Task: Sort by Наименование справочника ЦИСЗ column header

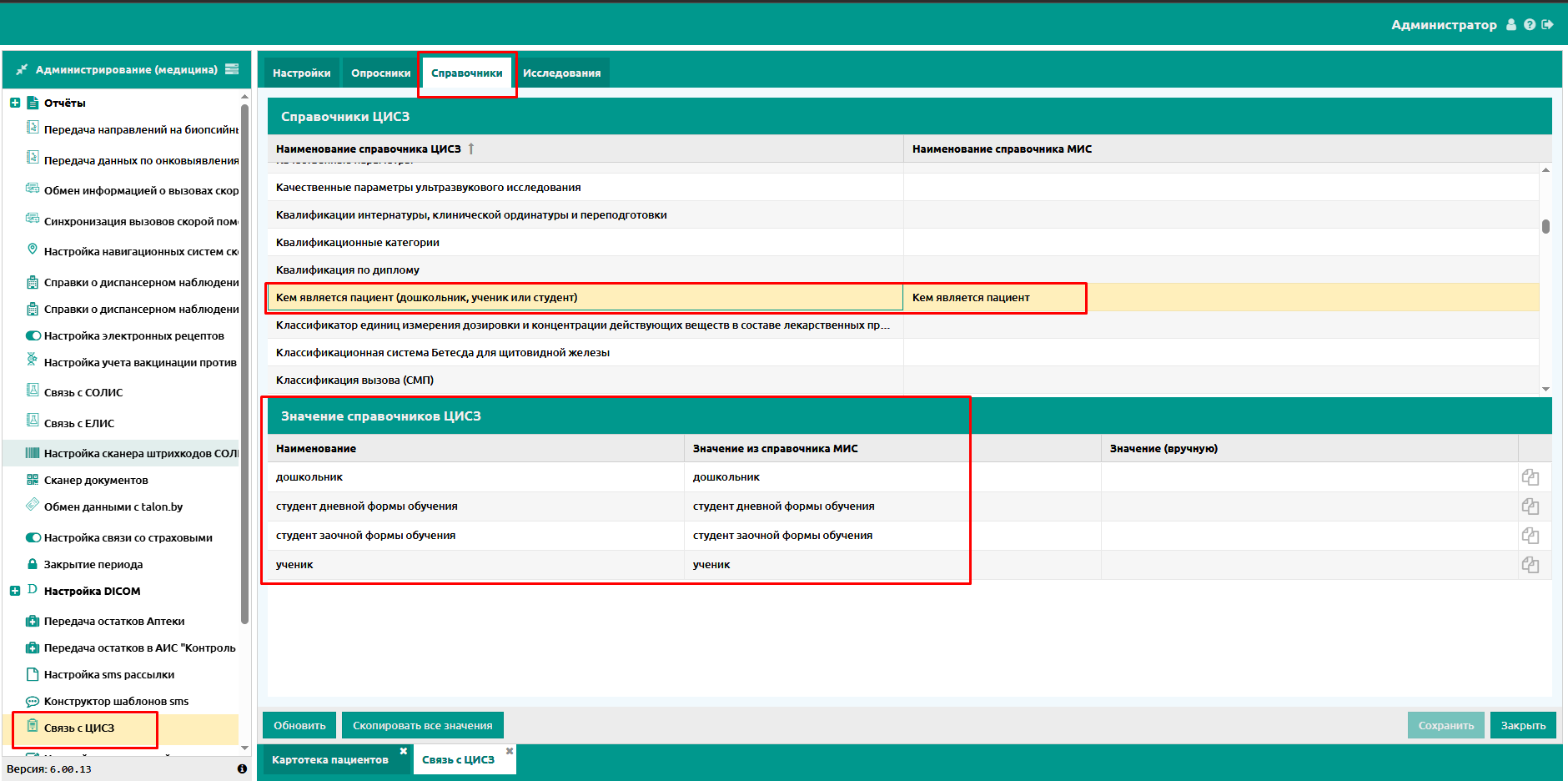Action: [368, 149]
